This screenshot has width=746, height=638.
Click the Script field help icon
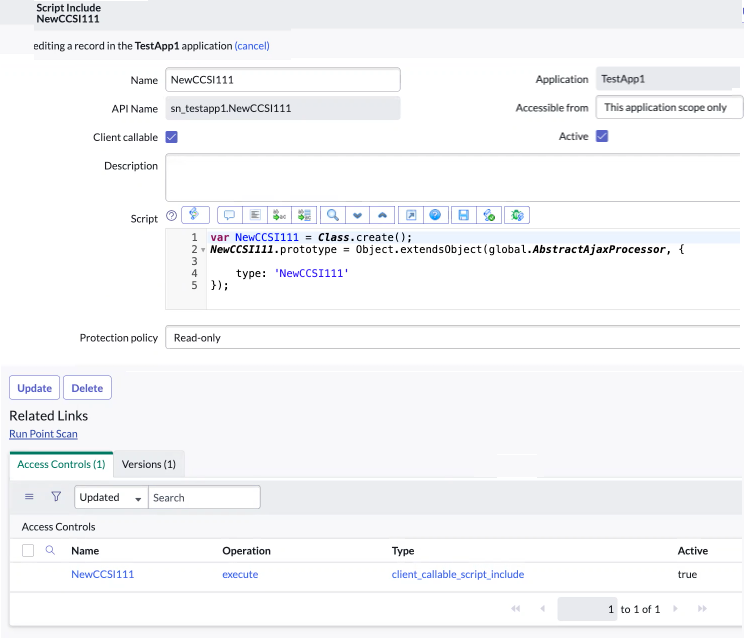coord(171,216)
